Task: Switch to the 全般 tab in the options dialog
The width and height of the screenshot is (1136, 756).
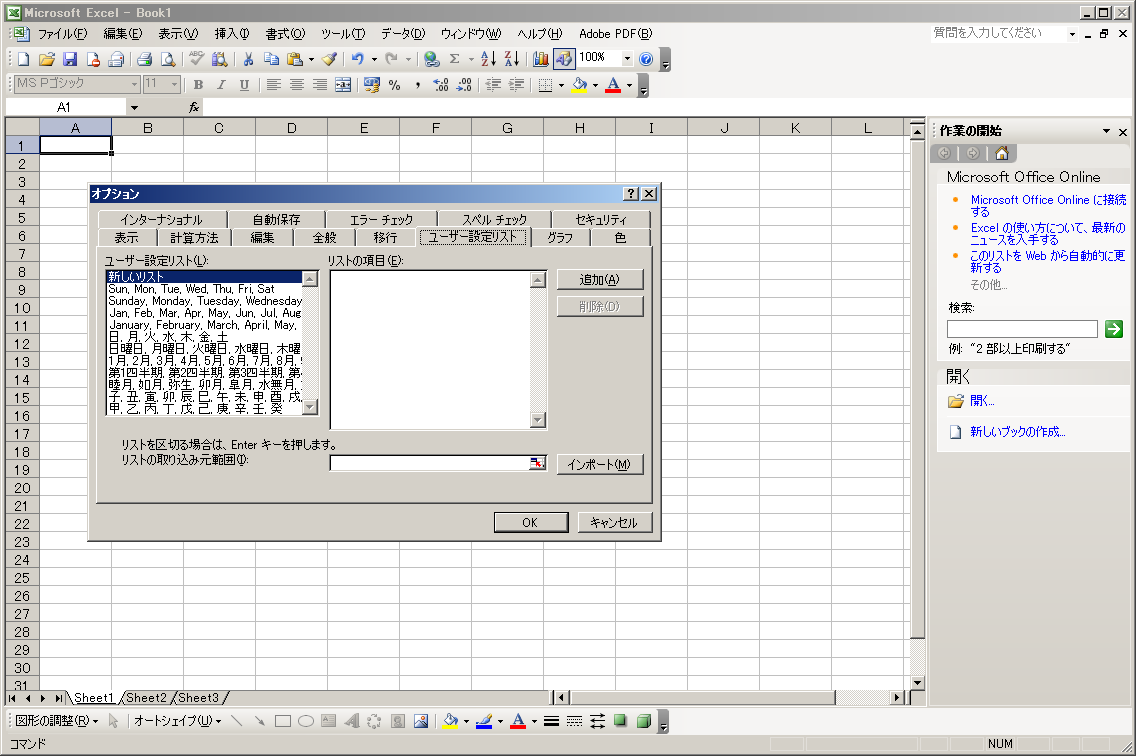Action: point(324,237)
